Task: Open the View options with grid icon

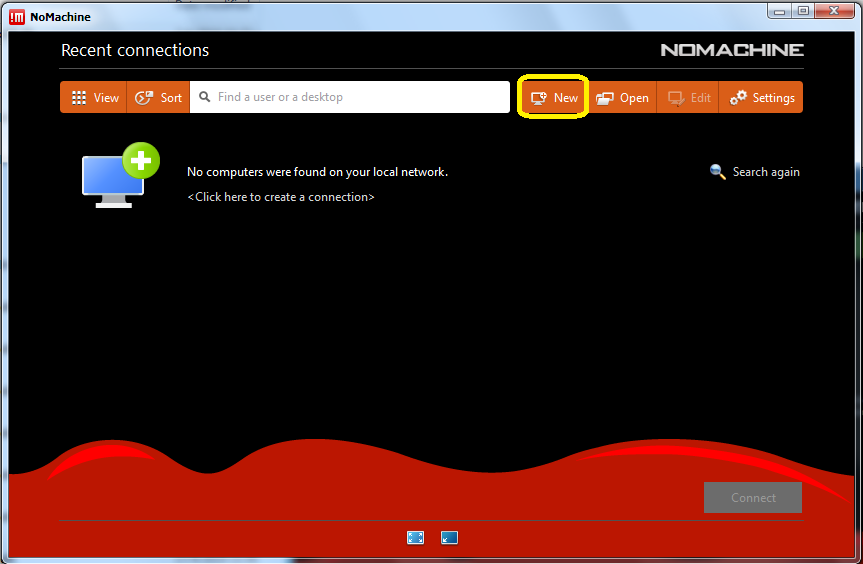Action: click(94, 98)
